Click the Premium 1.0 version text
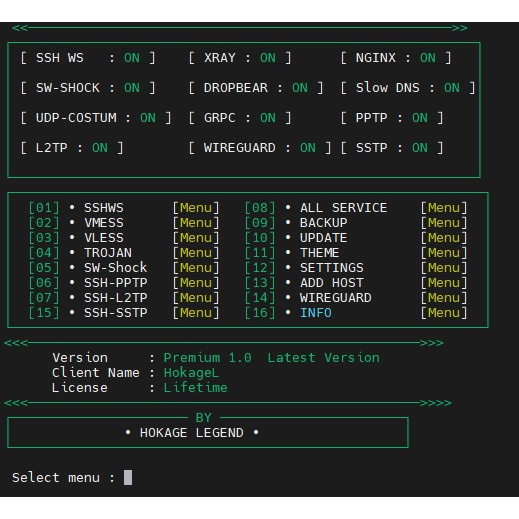This screenshot has height=519, width=519. [x=207, y=358]
